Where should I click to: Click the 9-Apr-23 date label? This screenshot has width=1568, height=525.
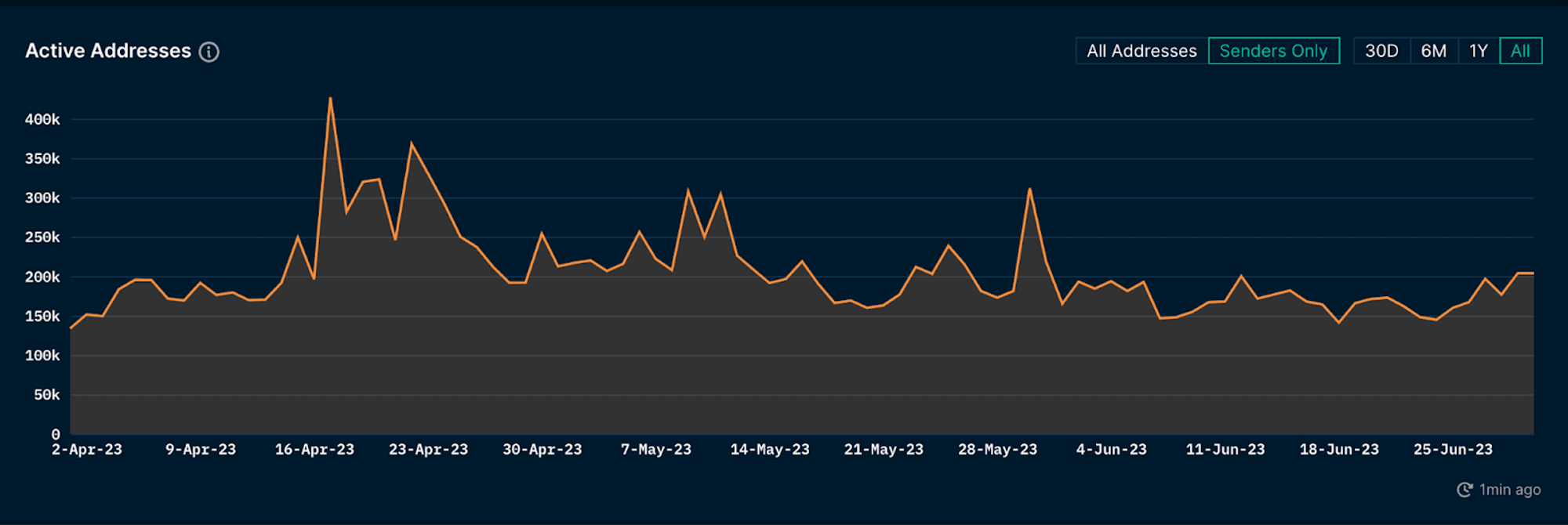click(x=201, y=450)
